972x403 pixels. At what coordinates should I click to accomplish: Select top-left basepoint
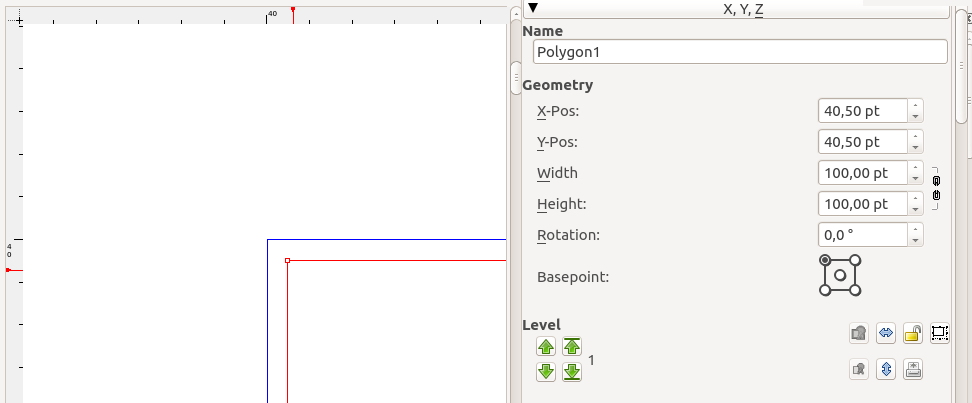pyautogui.click(x=825, y=259)
